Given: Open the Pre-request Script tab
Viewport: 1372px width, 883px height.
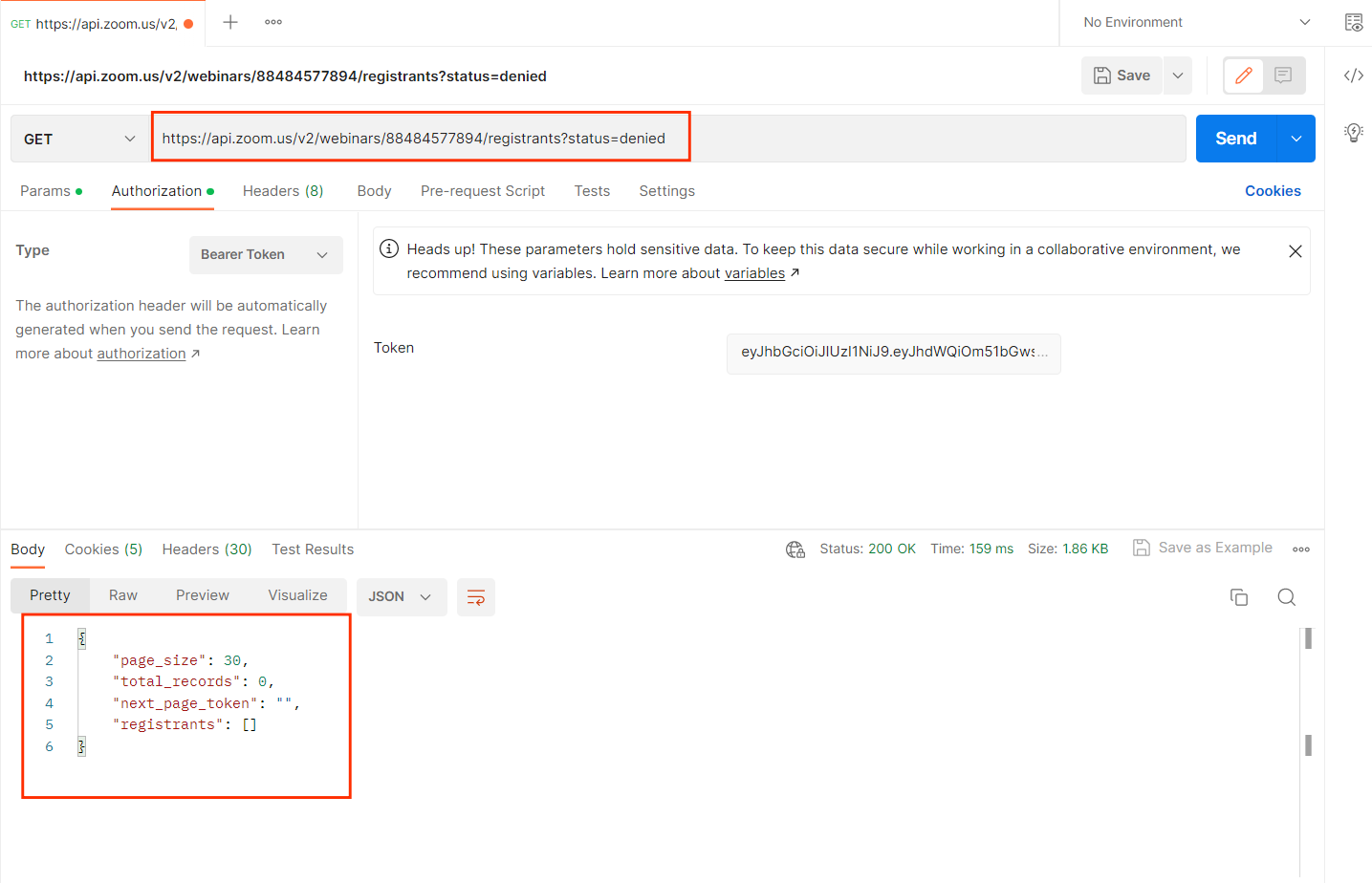Looking at the screenshot, I should pos(483,191).
